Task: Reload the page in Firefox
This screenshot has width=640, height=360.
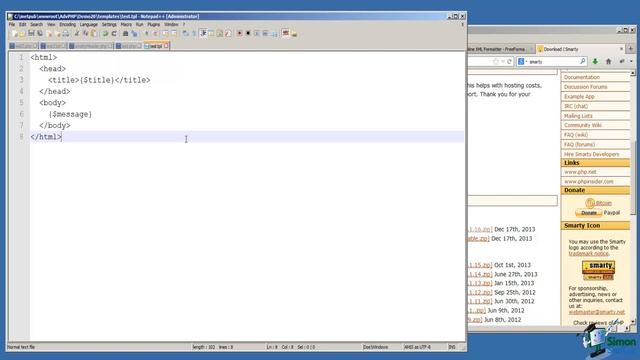Action: tap(509, 62)
